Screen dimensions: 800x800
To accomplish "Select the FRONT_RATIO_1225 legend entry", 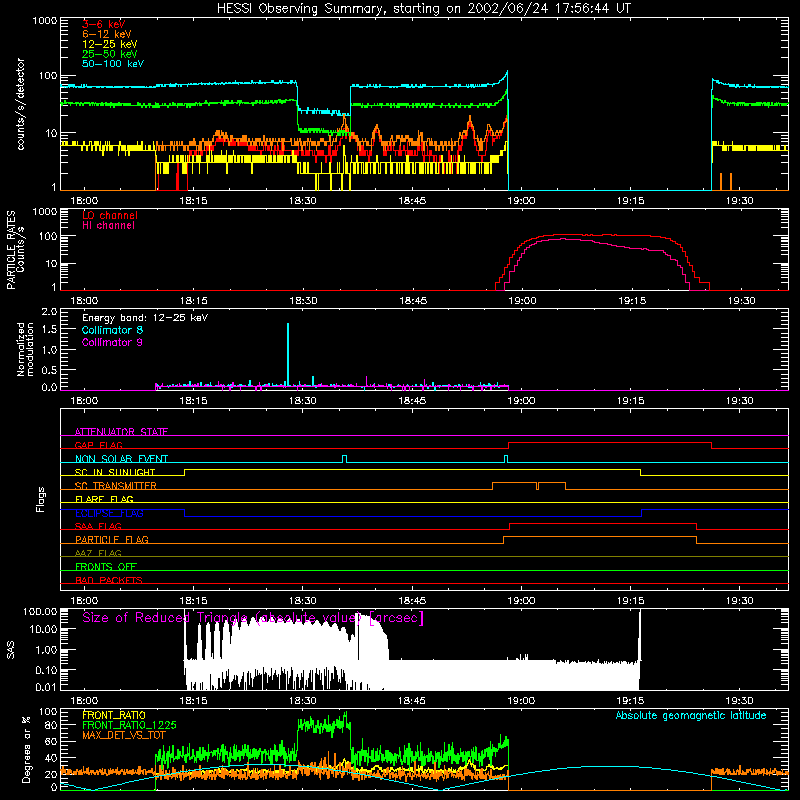I will click(x=129, y=725).
